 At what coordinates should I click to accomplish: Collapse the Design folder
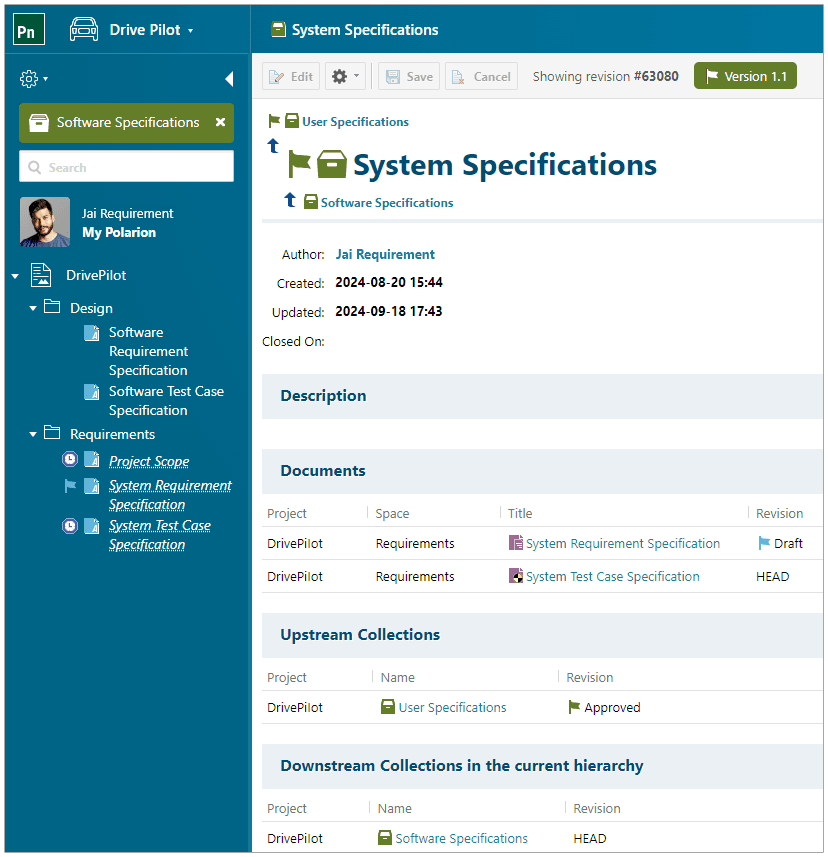tap(33, 308)
